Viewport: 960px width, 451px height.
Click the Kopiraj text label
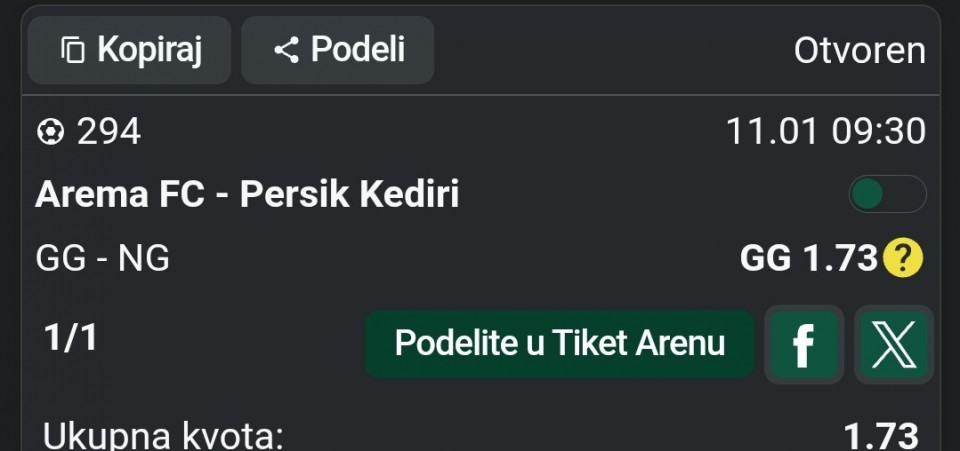point(149,50)
